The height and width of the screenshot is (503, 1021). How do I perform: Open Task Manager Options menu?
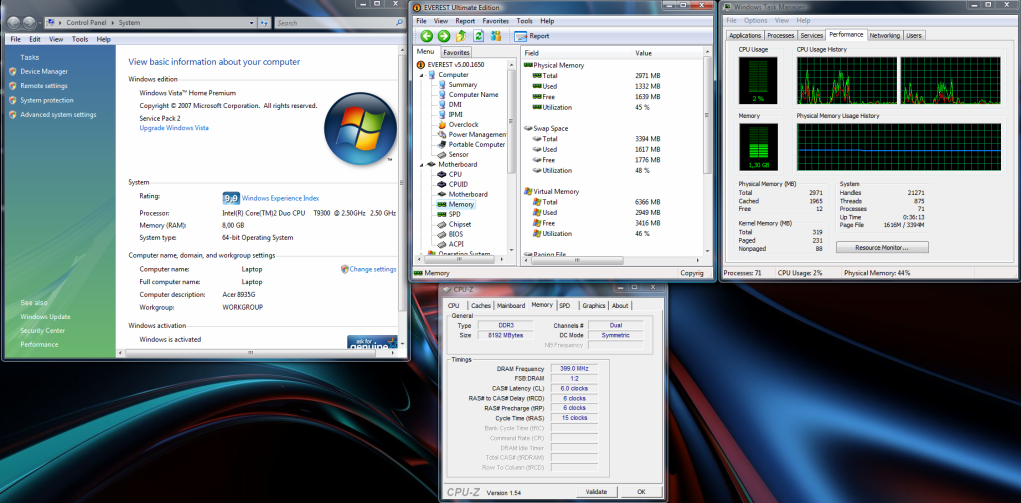[755, 21]
